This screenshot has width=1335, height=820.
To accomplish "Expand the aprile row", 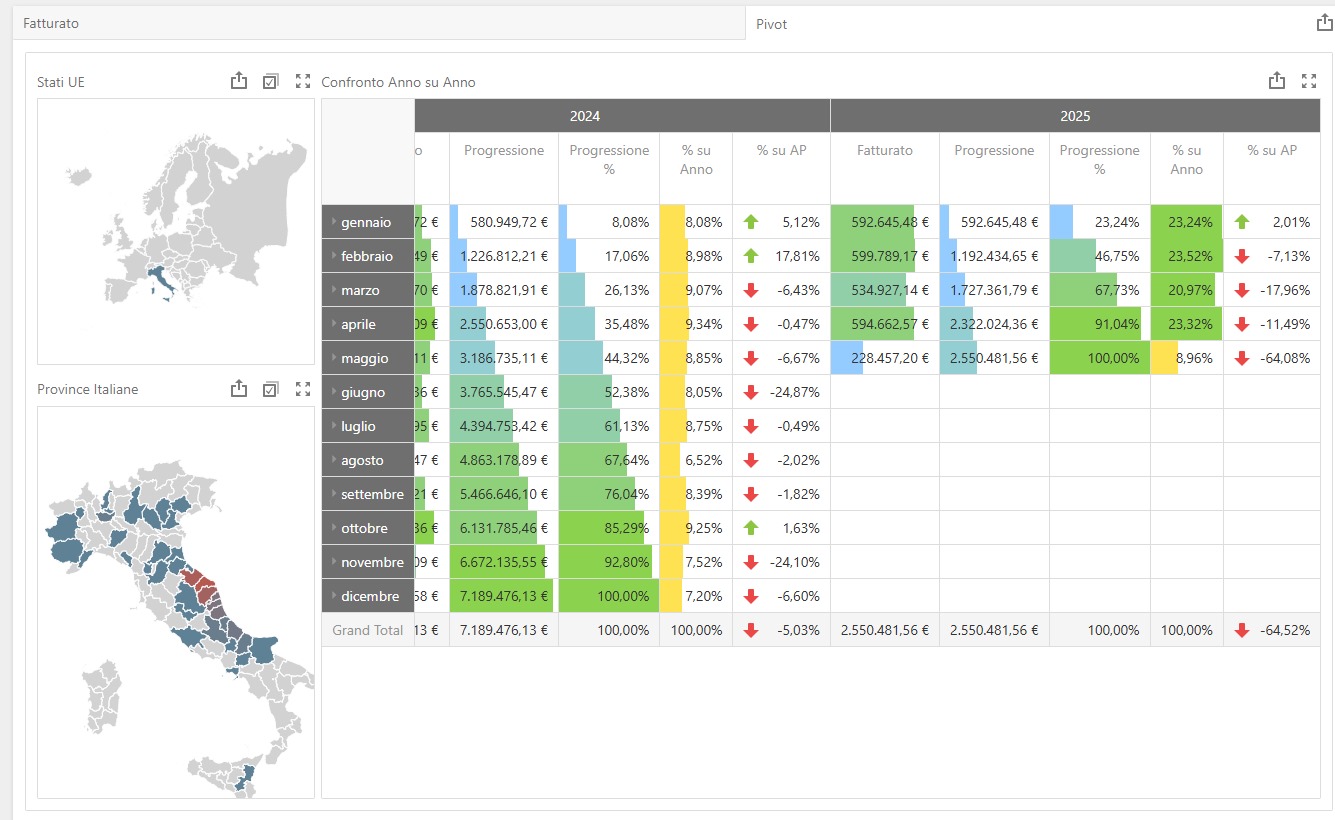I will pos(334,324).
